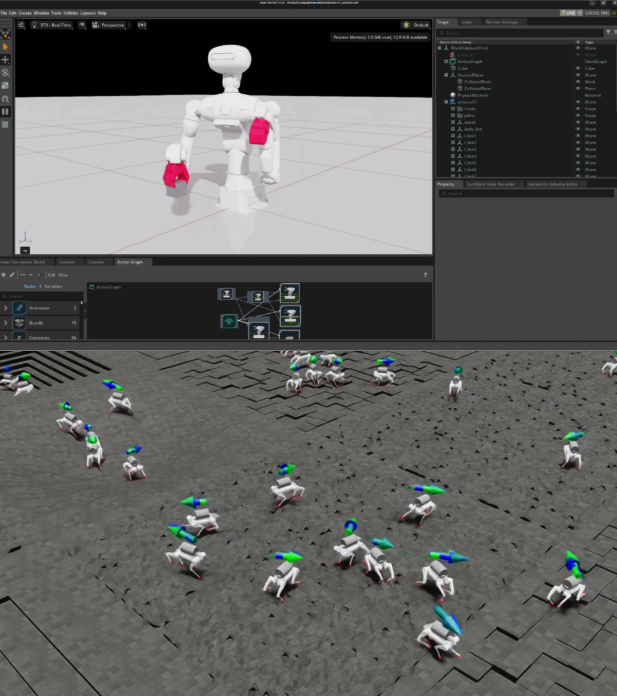
Task: Open the Action Graph help question mark
Action: 425,275
